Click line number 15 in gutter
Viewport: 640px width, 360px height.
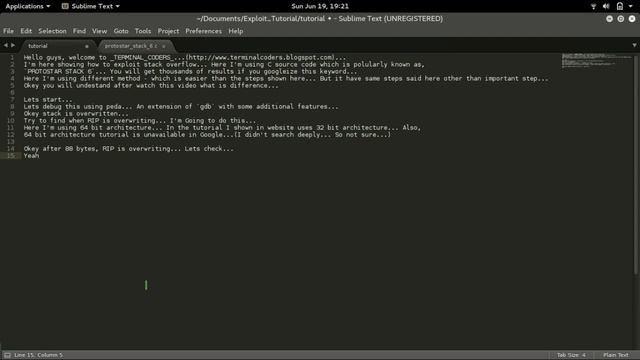point(10,156)
